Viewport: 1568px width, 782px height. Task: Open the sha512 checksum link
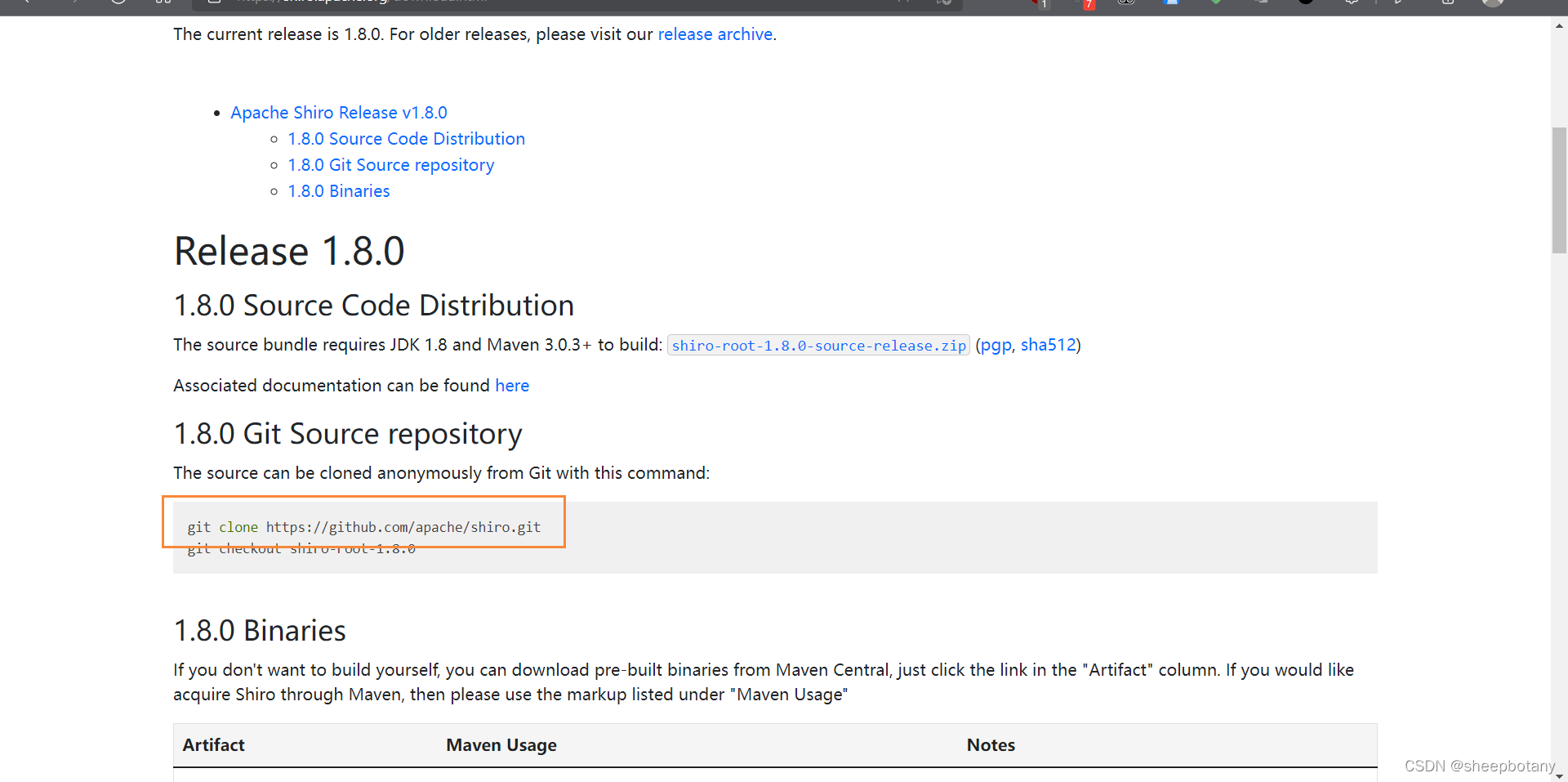pos(1049,345)
